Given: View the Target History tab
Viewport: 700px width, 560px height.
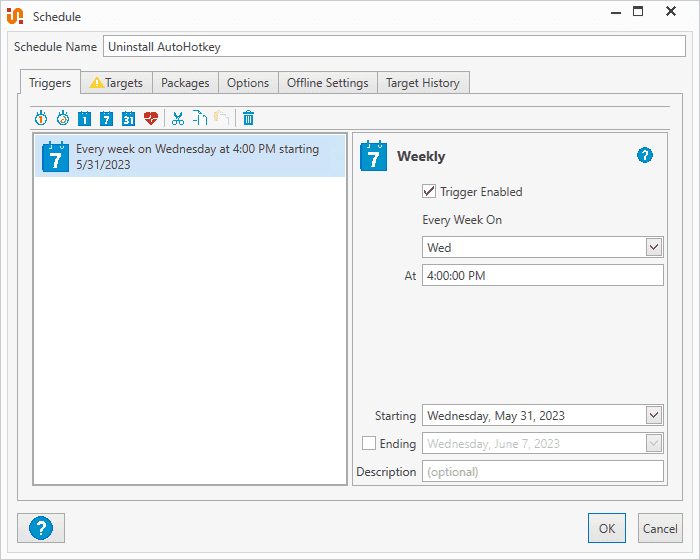Looking at the screenshot, I should [423, 83].
